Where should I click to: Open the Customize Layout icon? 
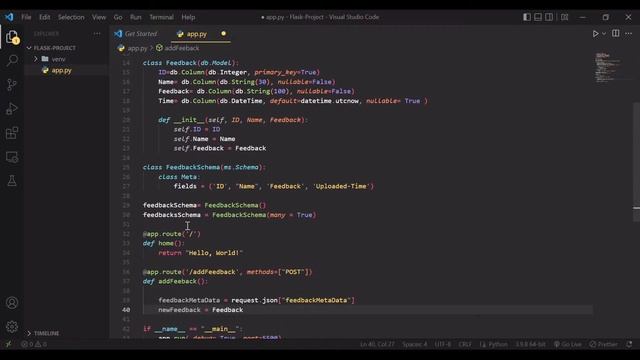(564, 17)
